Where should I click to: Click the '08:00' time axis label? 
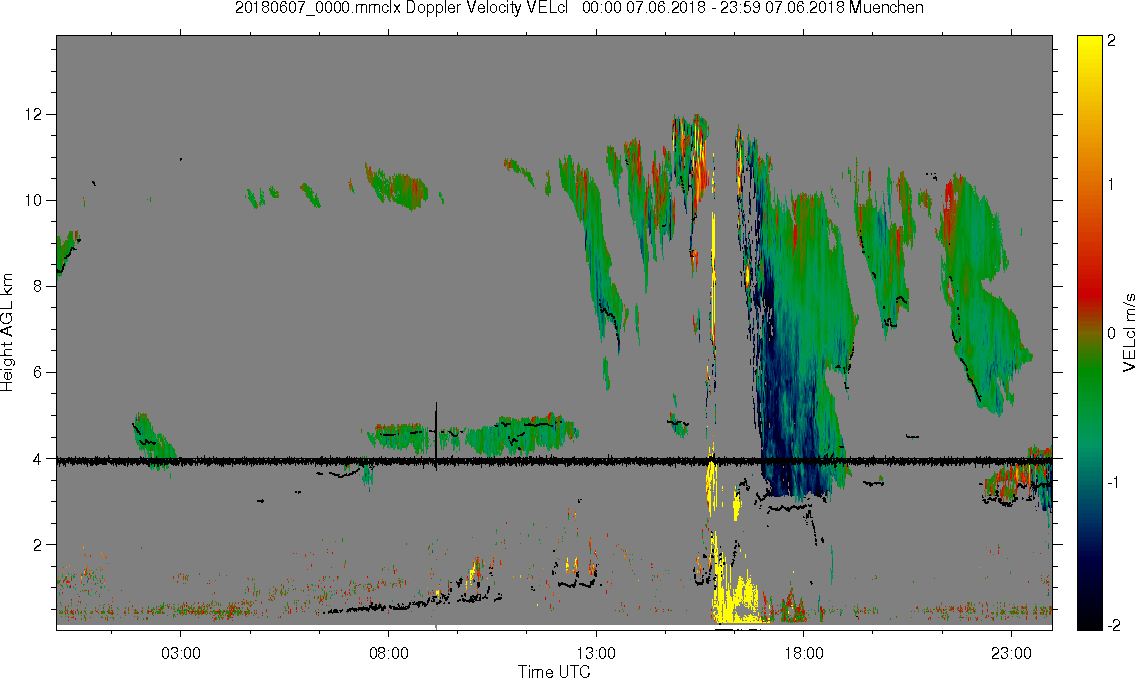point(389,653)
